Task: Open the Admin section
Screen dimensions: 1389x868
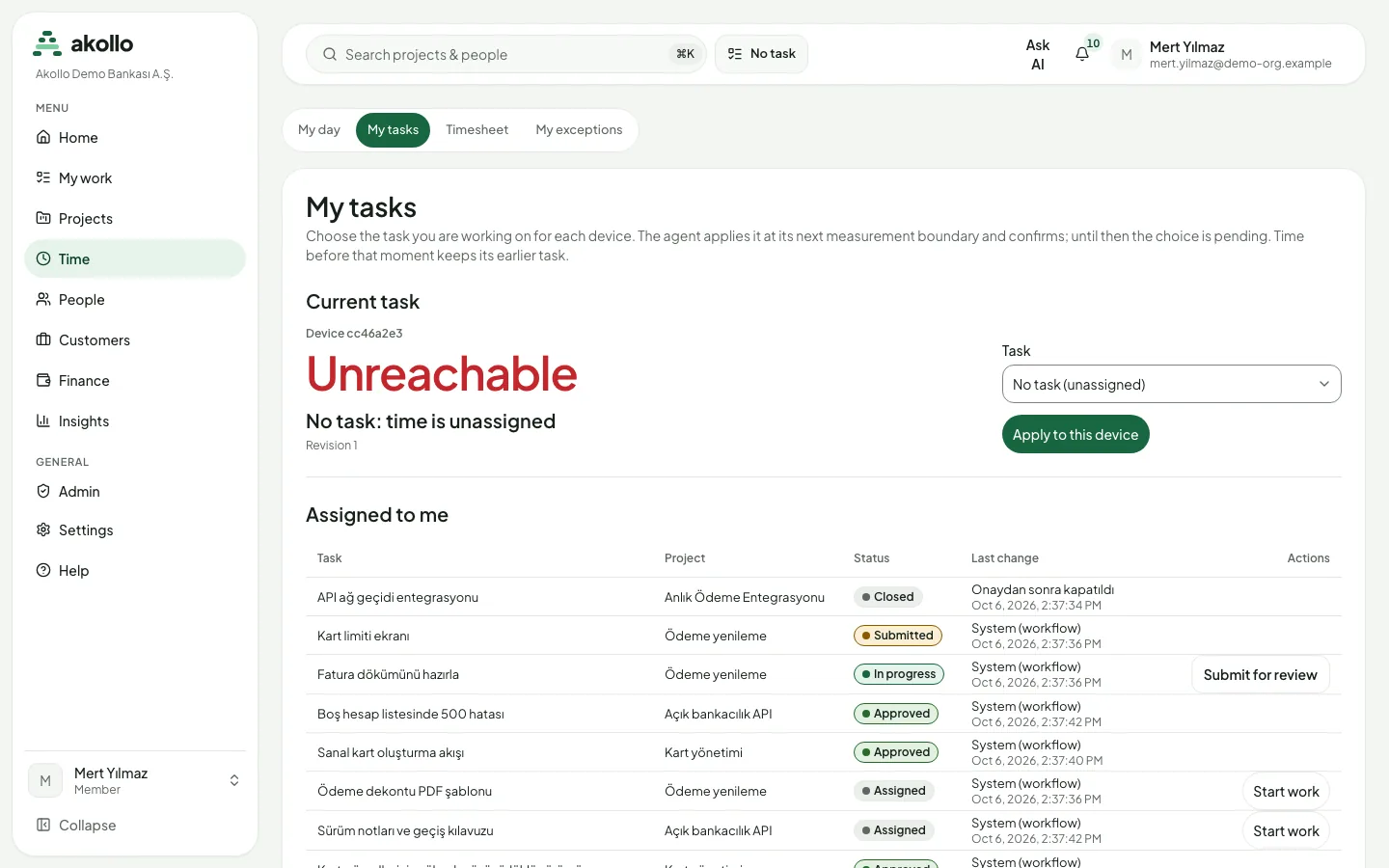Action: [x=135, y=492]
